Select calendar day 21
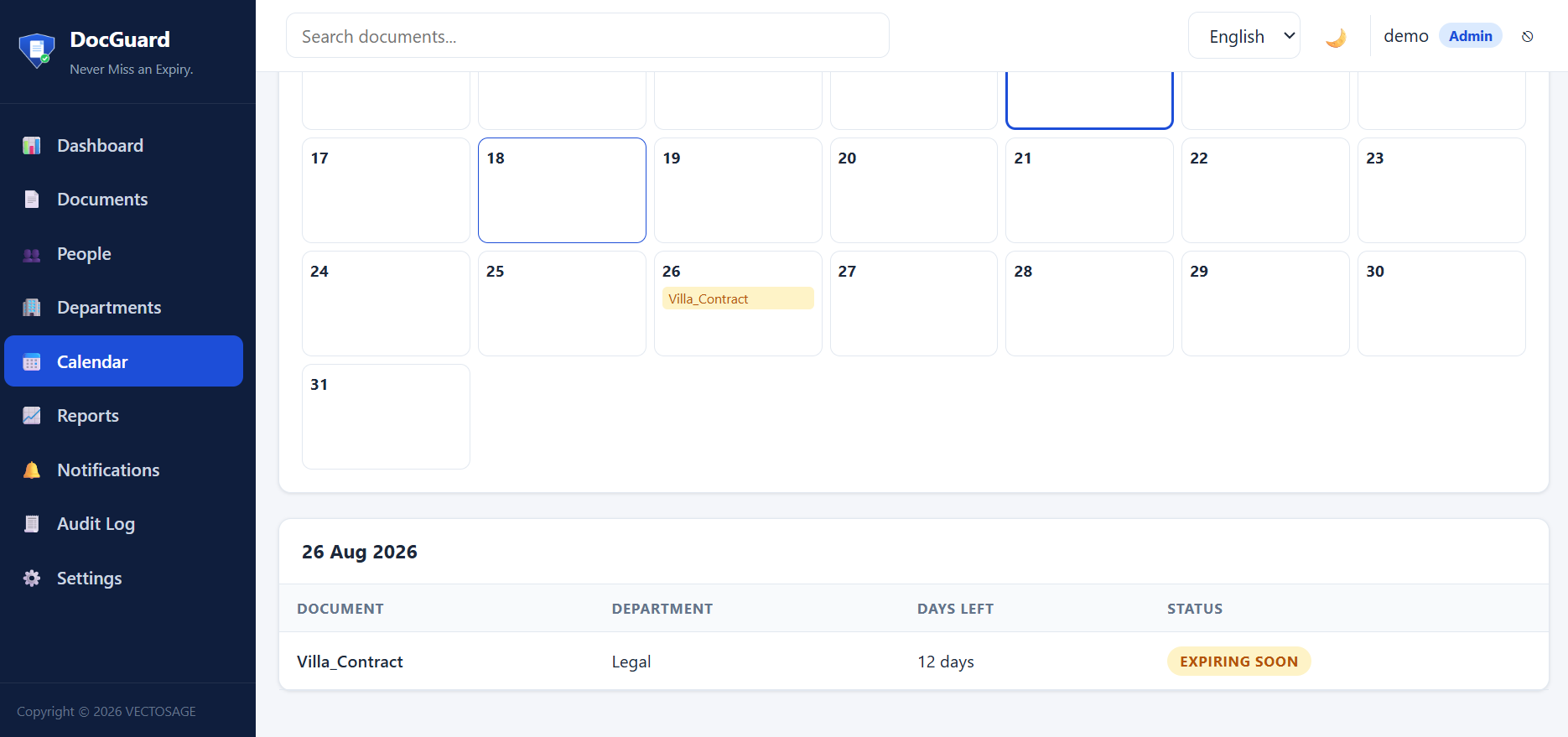The width and height of the screenshot is (1568, 737). [x=1089, y=190]
